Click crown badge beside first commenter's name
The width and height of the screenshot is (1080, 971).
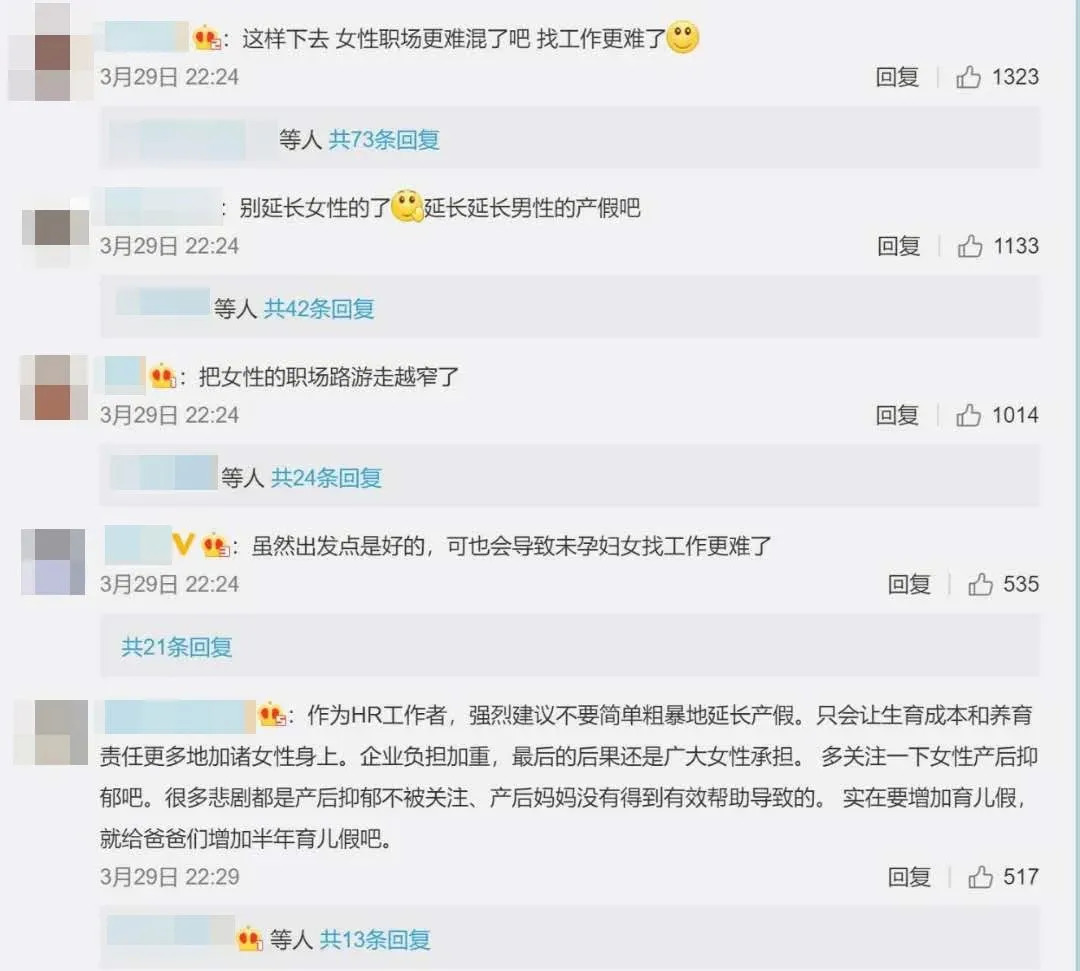coord(207,38)
